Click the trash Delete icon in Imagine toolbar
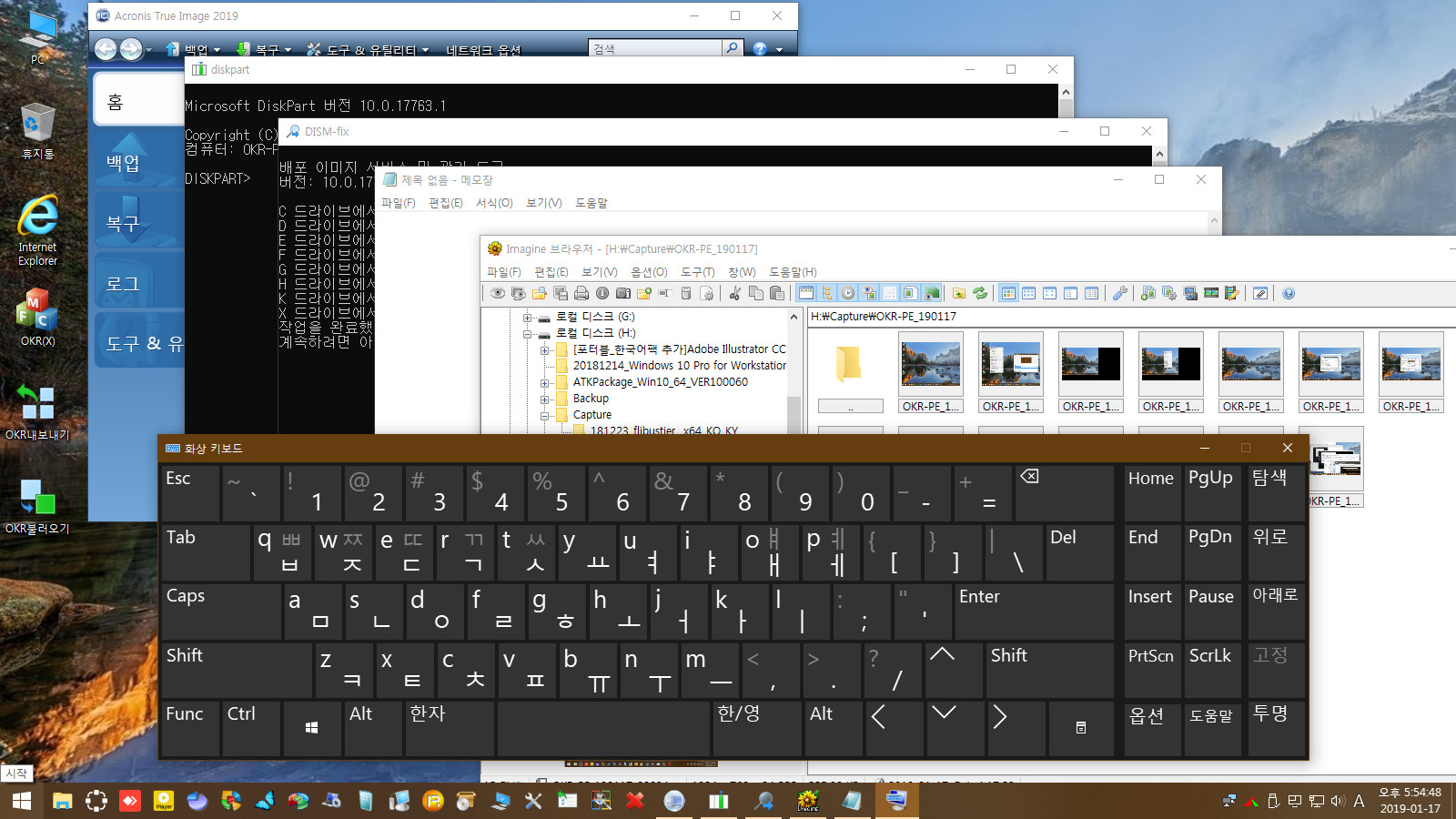1456x819 pixels. click(x=686, y=293)
